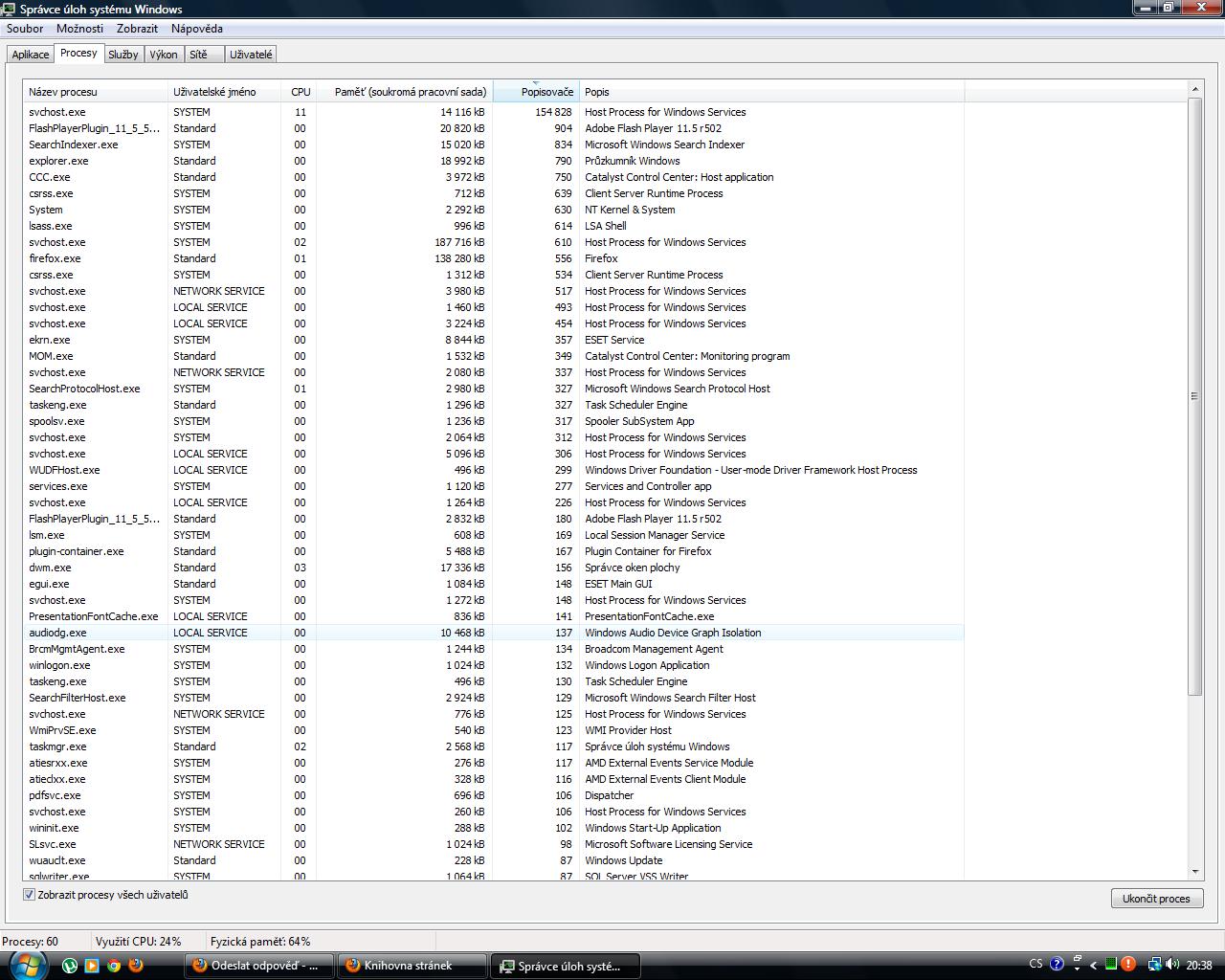This screenshot has width=1225, height=980.
Task: Select the SearchIndexer.exe process row
Action: pos(493,145)
